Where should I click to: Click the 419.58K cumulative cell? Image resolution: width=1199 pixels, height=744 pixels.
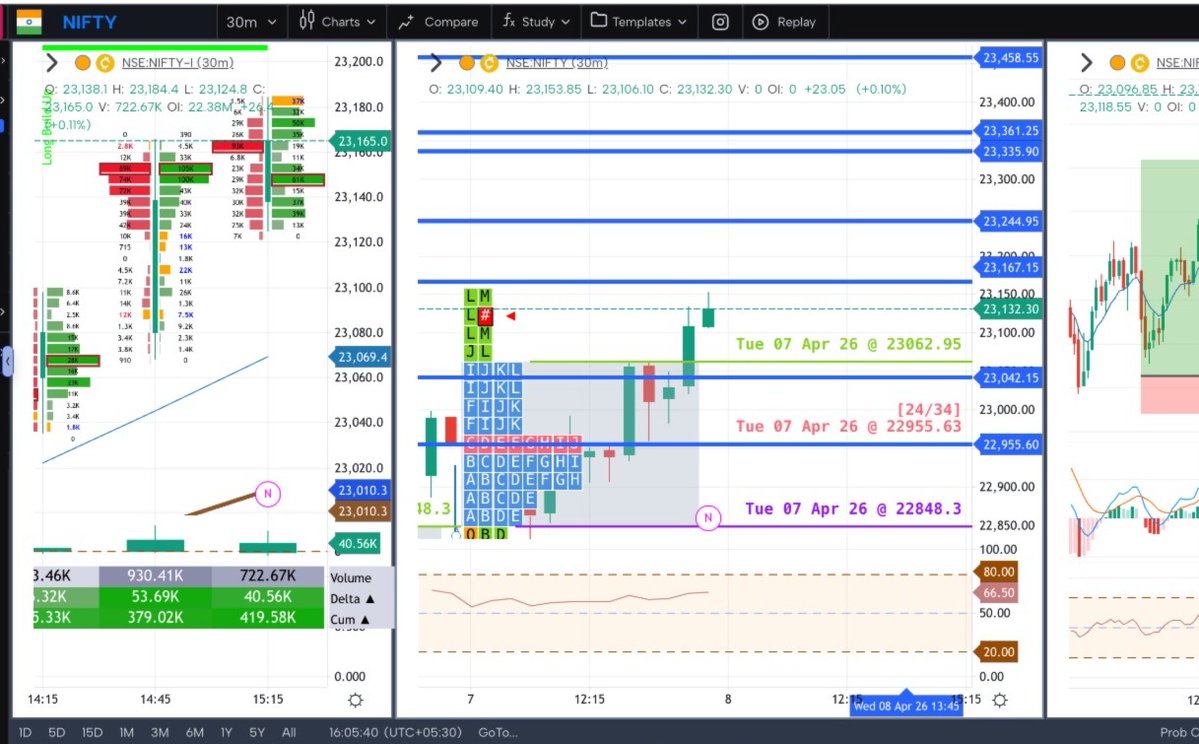point(268,617)
